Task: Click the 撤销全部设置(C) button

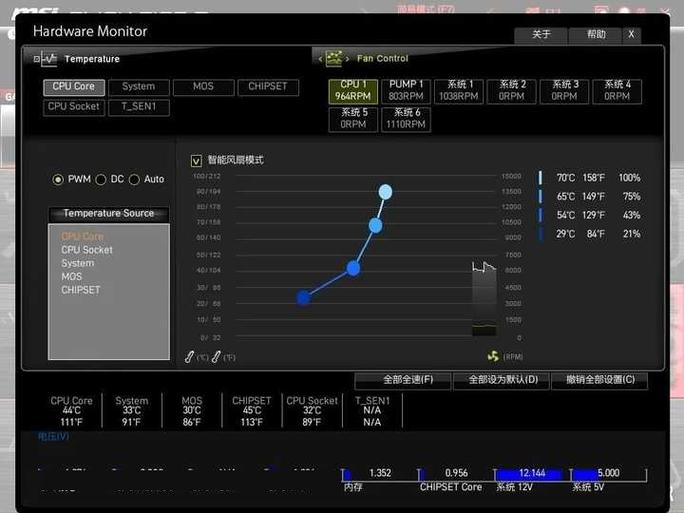Action: coord(600,380)
